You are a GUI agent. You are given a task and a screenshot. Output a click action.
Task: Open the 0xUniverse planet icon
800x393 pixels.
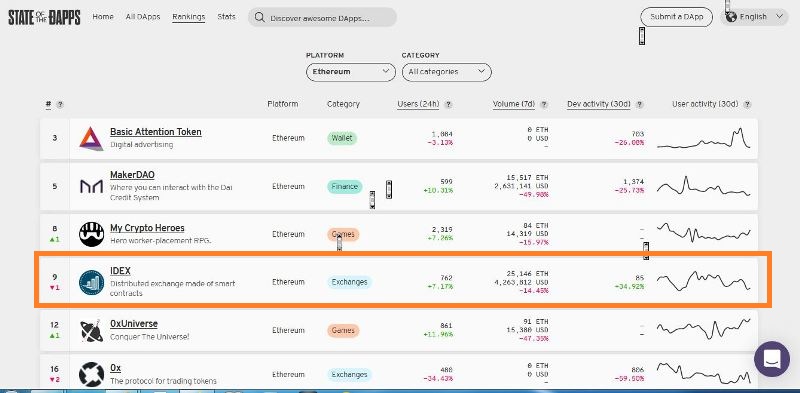(91, 331)
